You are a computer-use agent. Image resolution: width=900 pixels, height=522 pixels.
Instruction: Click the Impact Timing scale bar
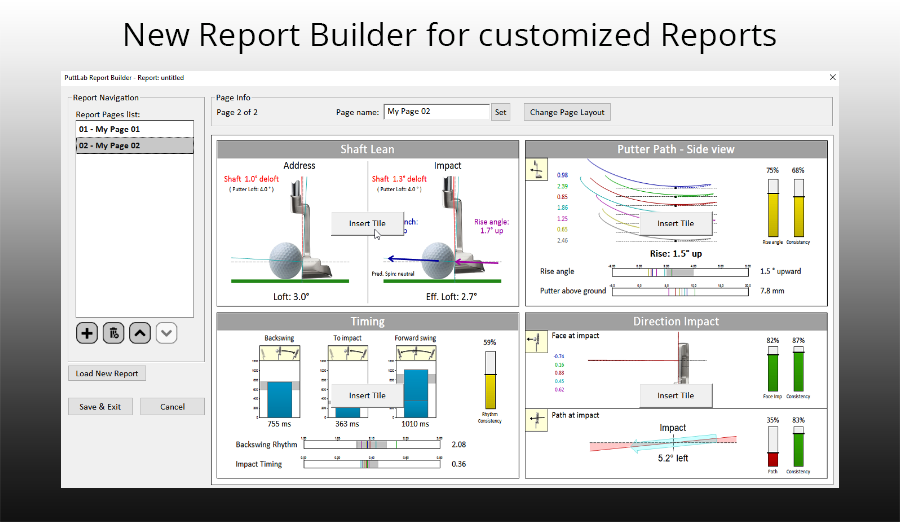click(372, 464)
